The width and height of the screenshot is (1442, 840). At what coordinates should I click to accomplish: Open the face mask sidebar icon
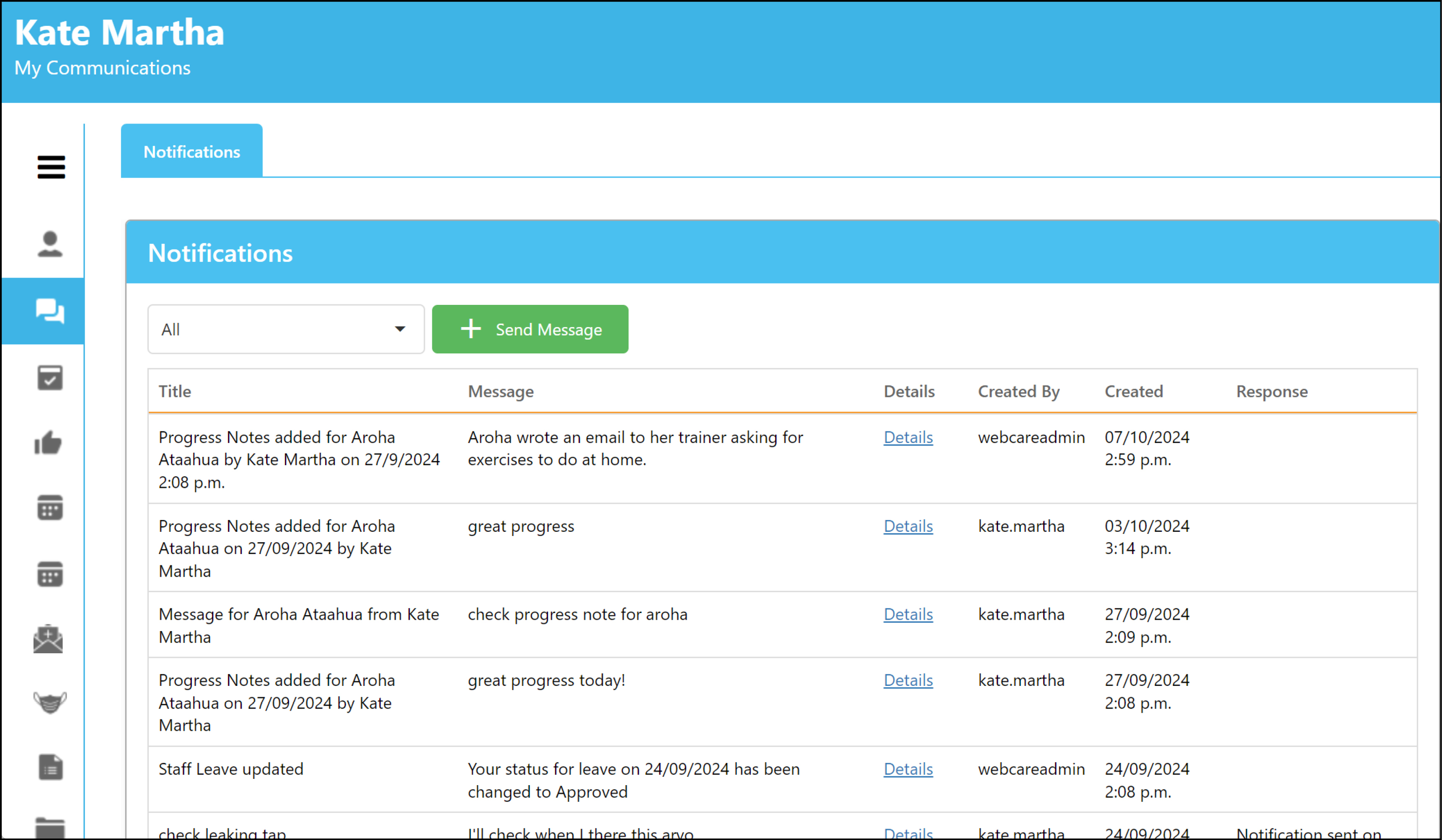tap(50, 702)
